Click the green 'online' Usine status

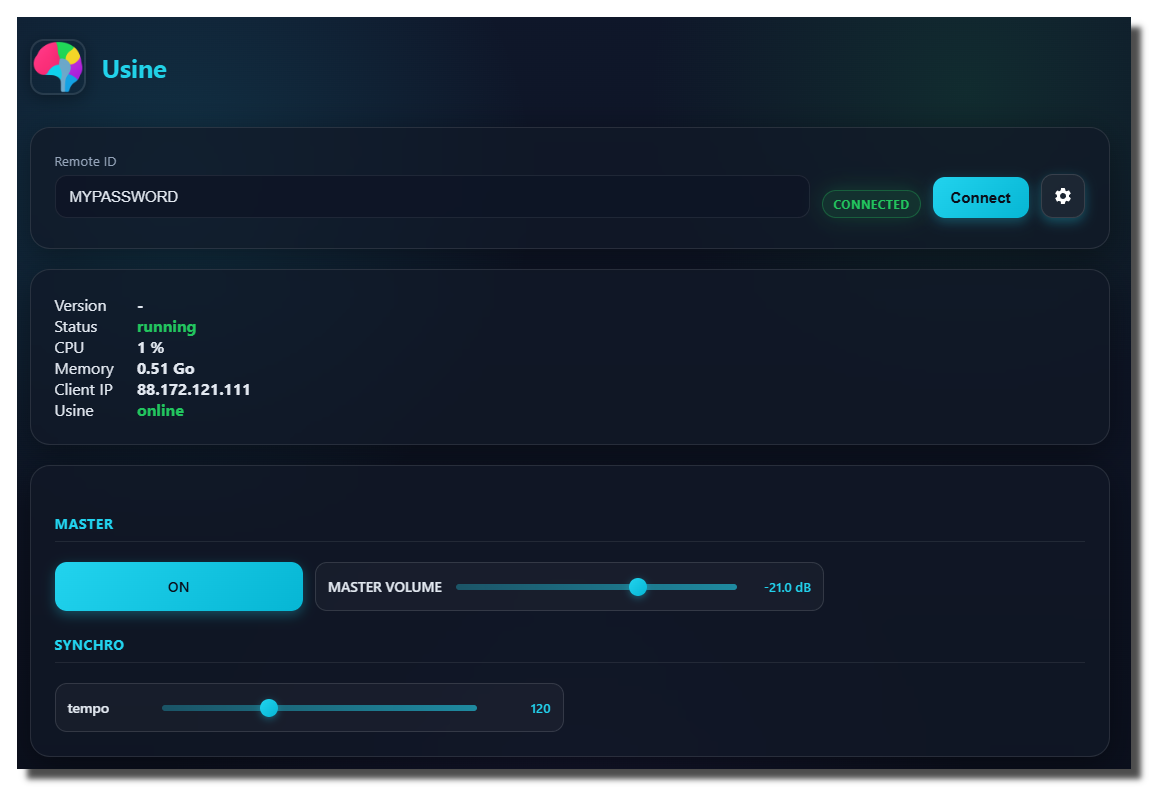click(160, 411)
